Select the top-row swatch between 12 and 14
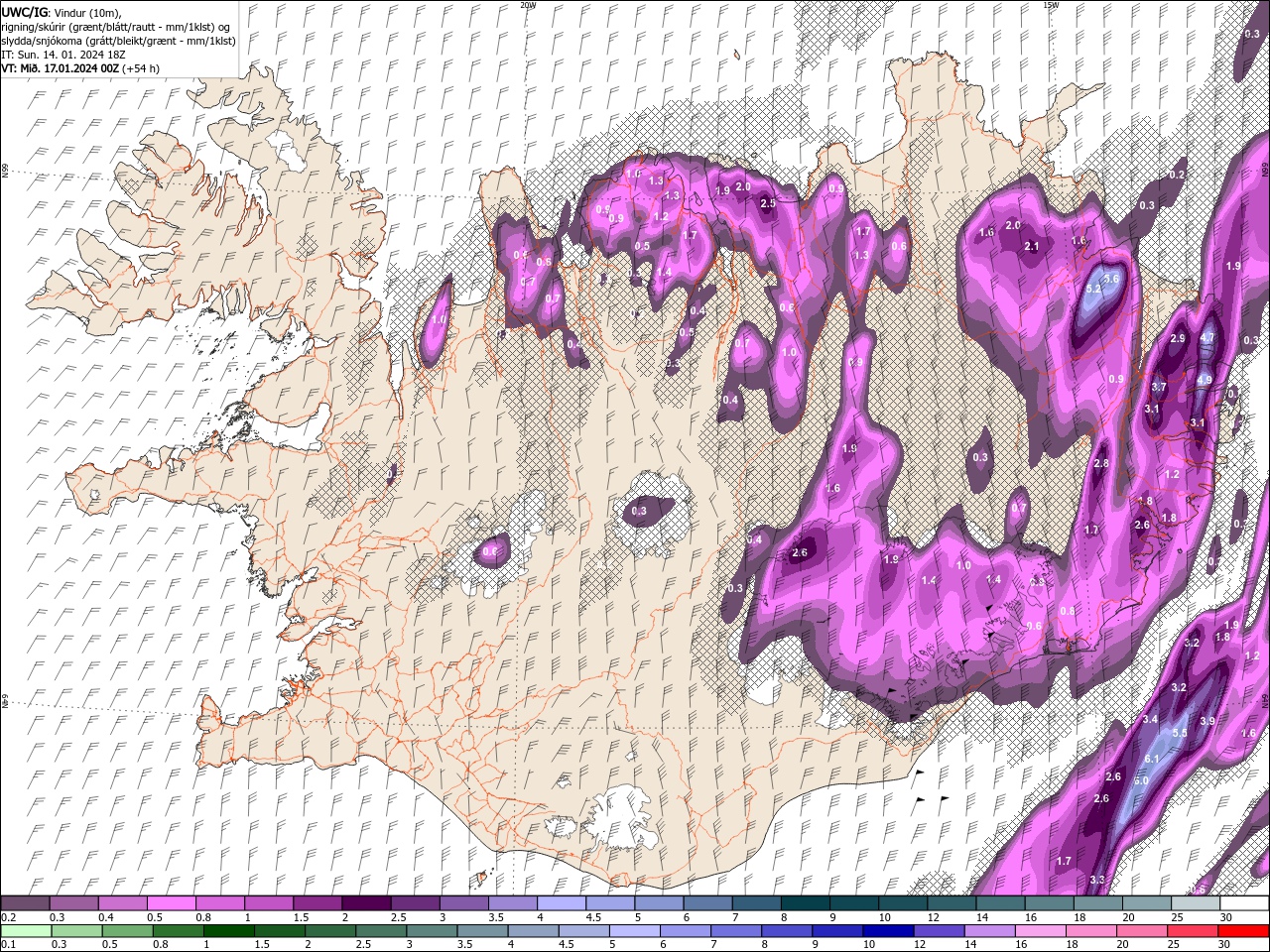This screenshot has height=952, width=1270. point(952,903)
